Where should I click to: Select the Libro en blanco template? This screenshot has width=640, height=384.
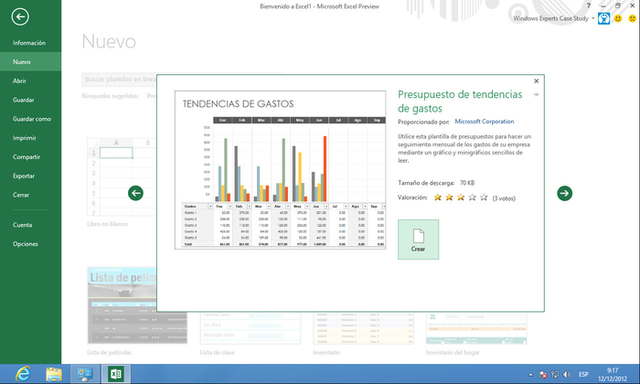tap(122, 177)
